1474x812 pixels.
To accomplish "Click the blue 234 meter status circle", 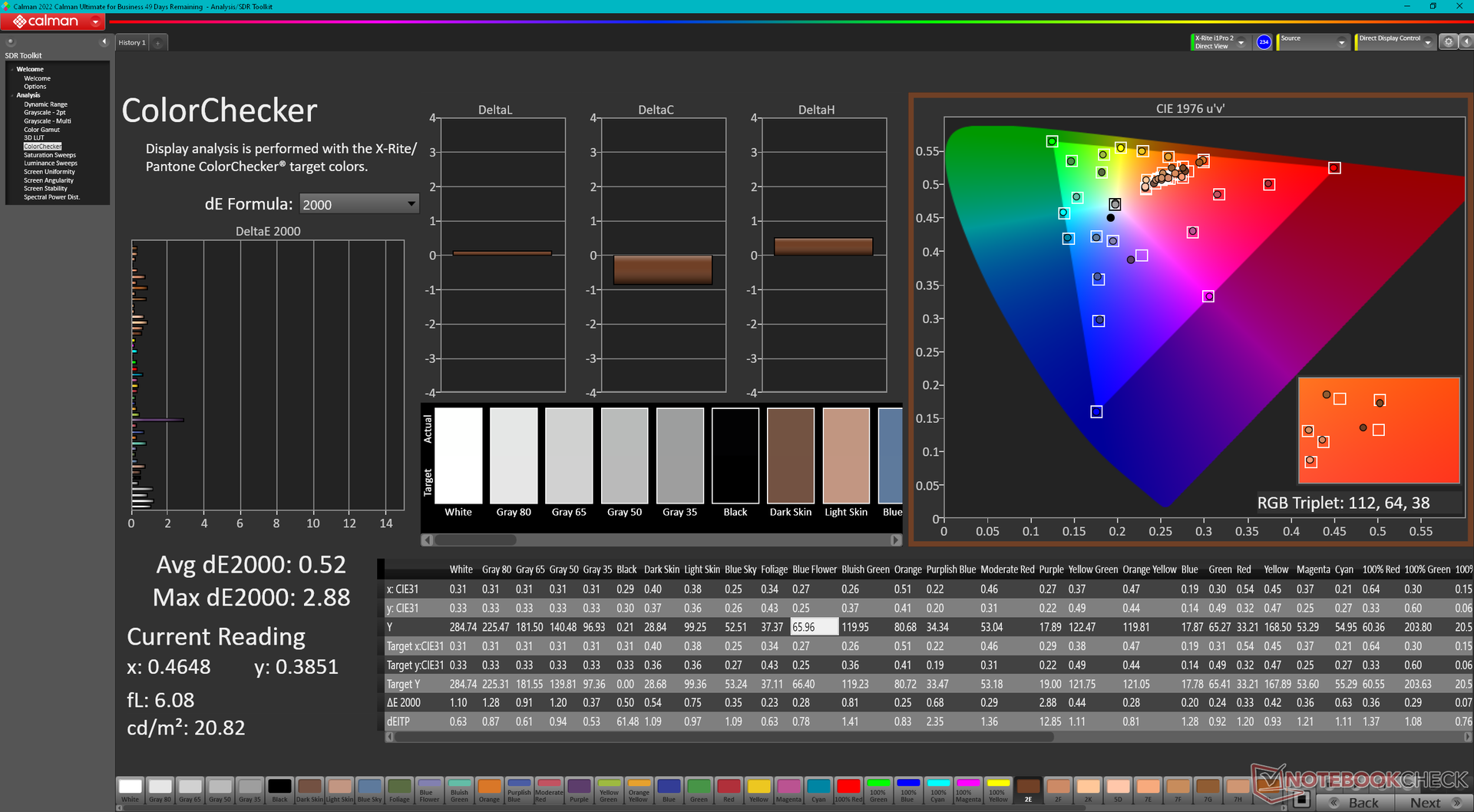I will [1264, 42].
